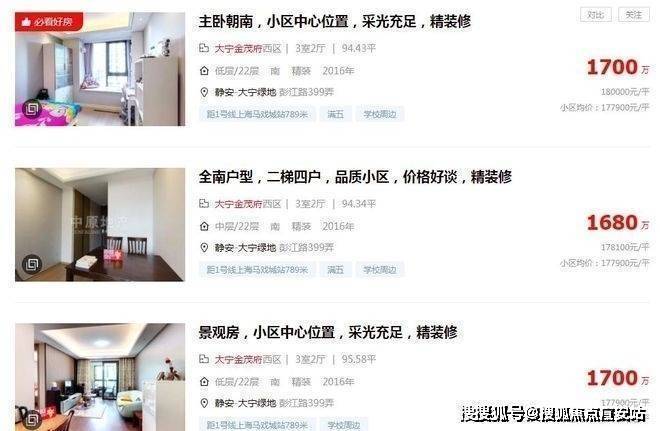Click house icon beside 中层/22层 in second listing
This screenshot has width=660, height=431.
(204, 226)
